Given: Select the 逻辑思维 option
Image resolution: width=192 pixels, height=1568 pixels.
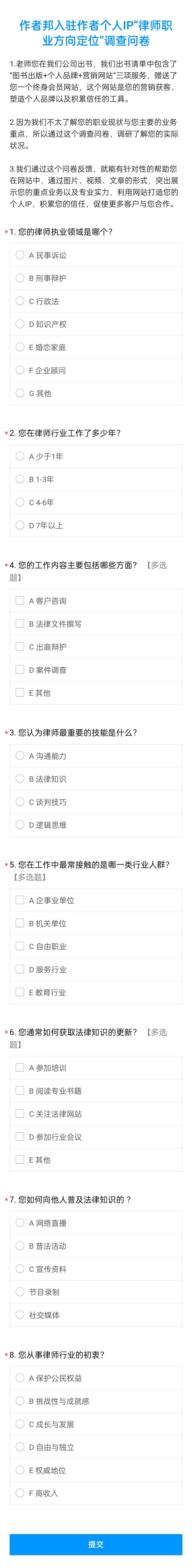Looking at the screenshot, I should point(20,825).
